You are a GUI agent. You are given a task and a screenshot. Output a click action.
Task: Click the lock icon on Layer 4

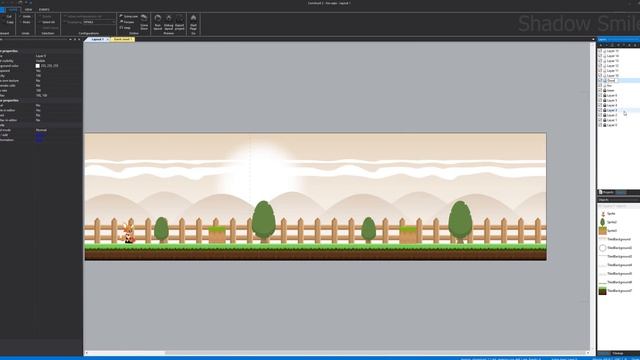click(604, 105)
